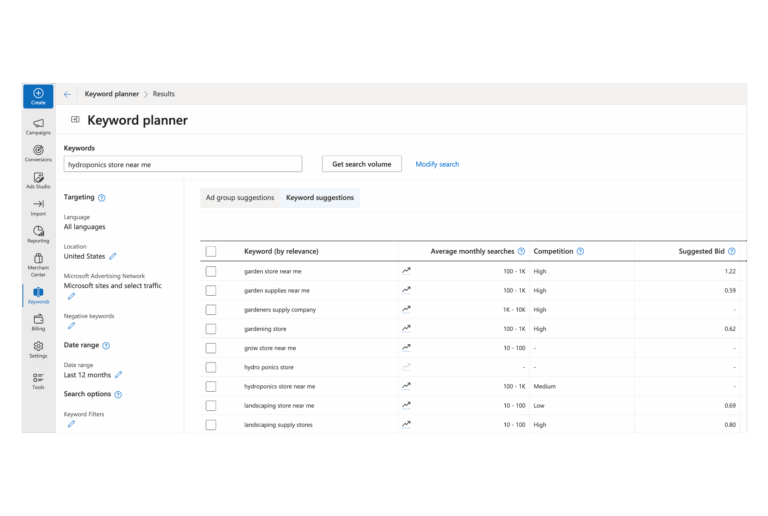Click hydroponics store near me keyword text
Screen dimensions: 768x516
coord(280,386)
